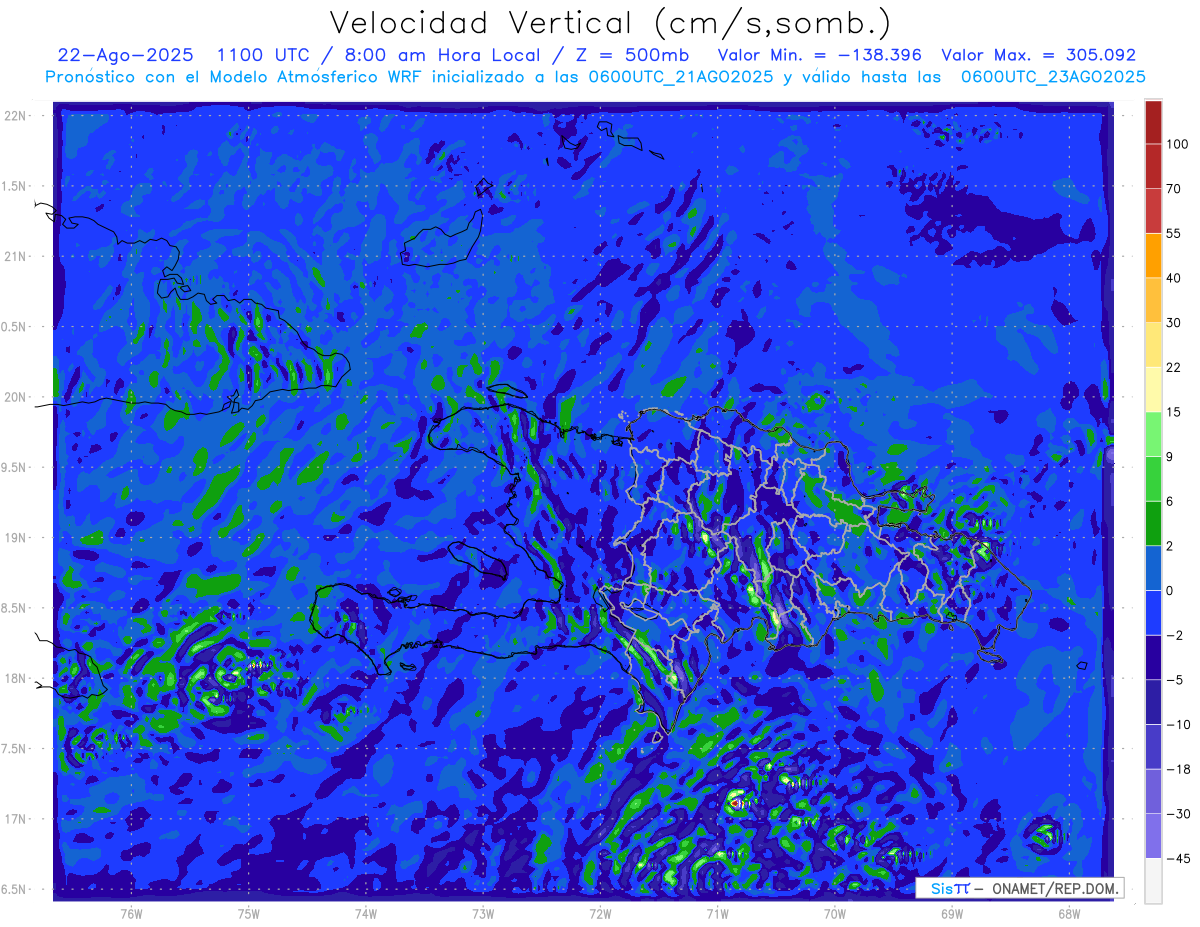Click the "17N" latitude label

pyautogui.click(x=17, y=819)
